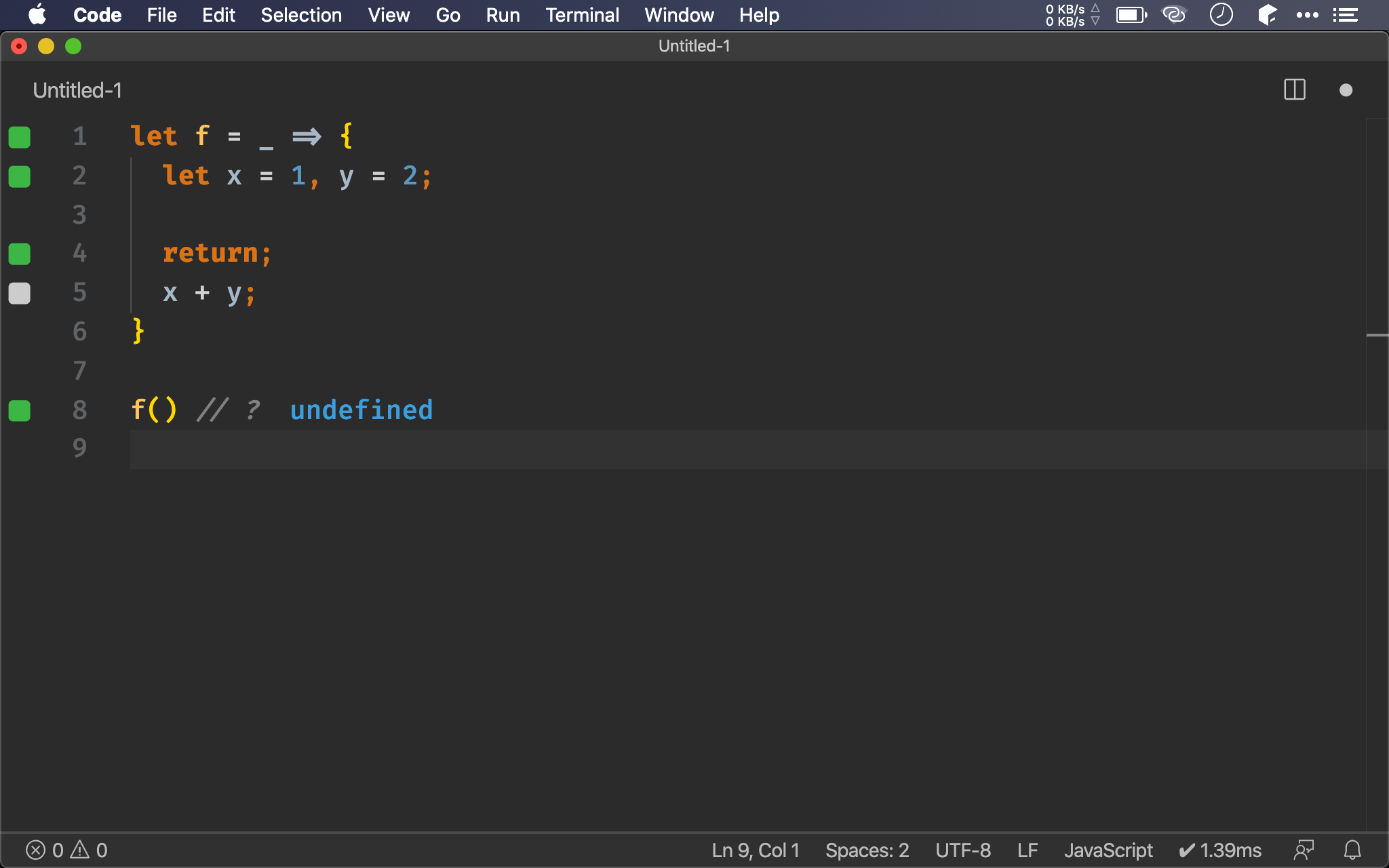
Task: Change indentation via Spaces: 2
Action: pyautogui.click(x=866, y=850)
